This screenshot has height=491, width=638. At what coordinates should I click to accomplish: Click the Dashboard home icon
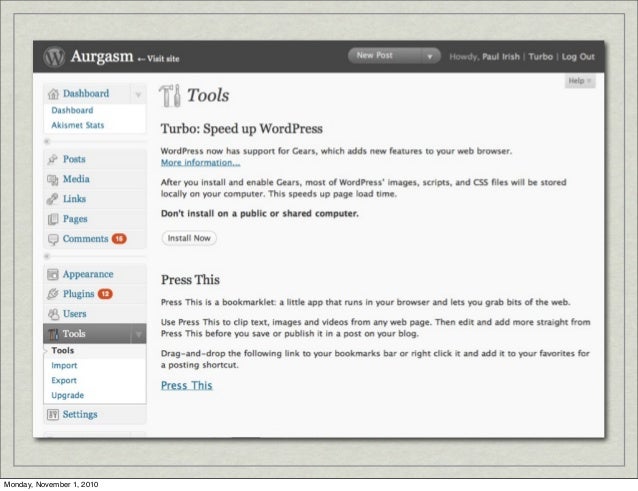[53, 94]
